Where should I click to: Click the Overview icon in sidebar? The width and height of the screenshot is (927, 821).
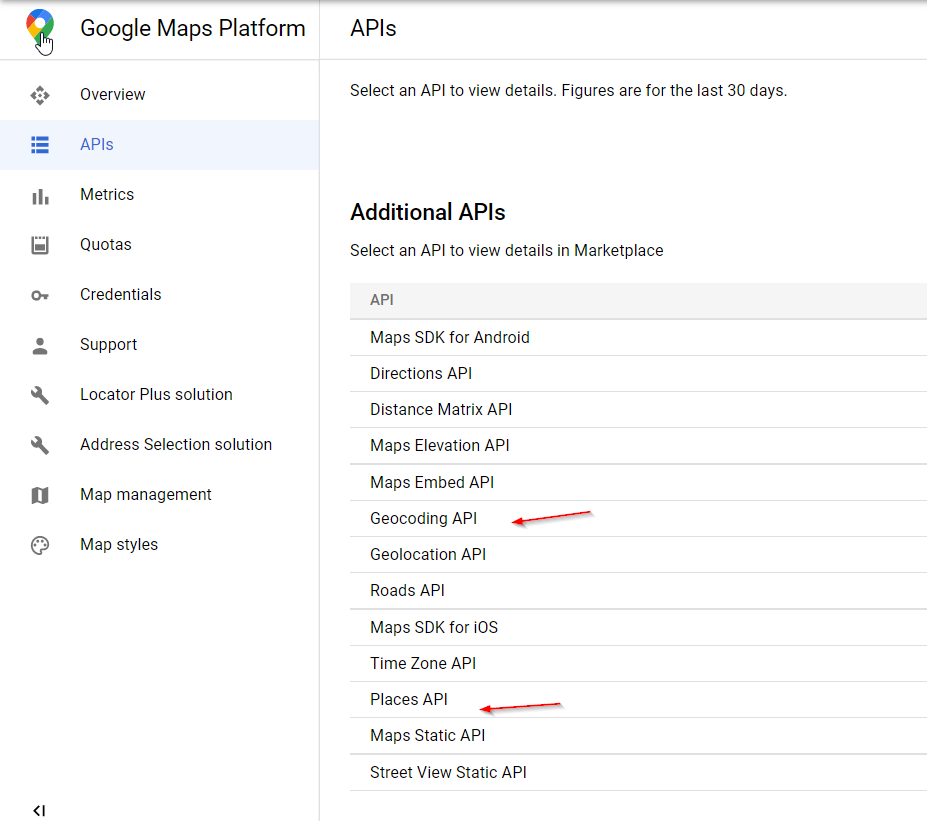(x=40, y=95)
